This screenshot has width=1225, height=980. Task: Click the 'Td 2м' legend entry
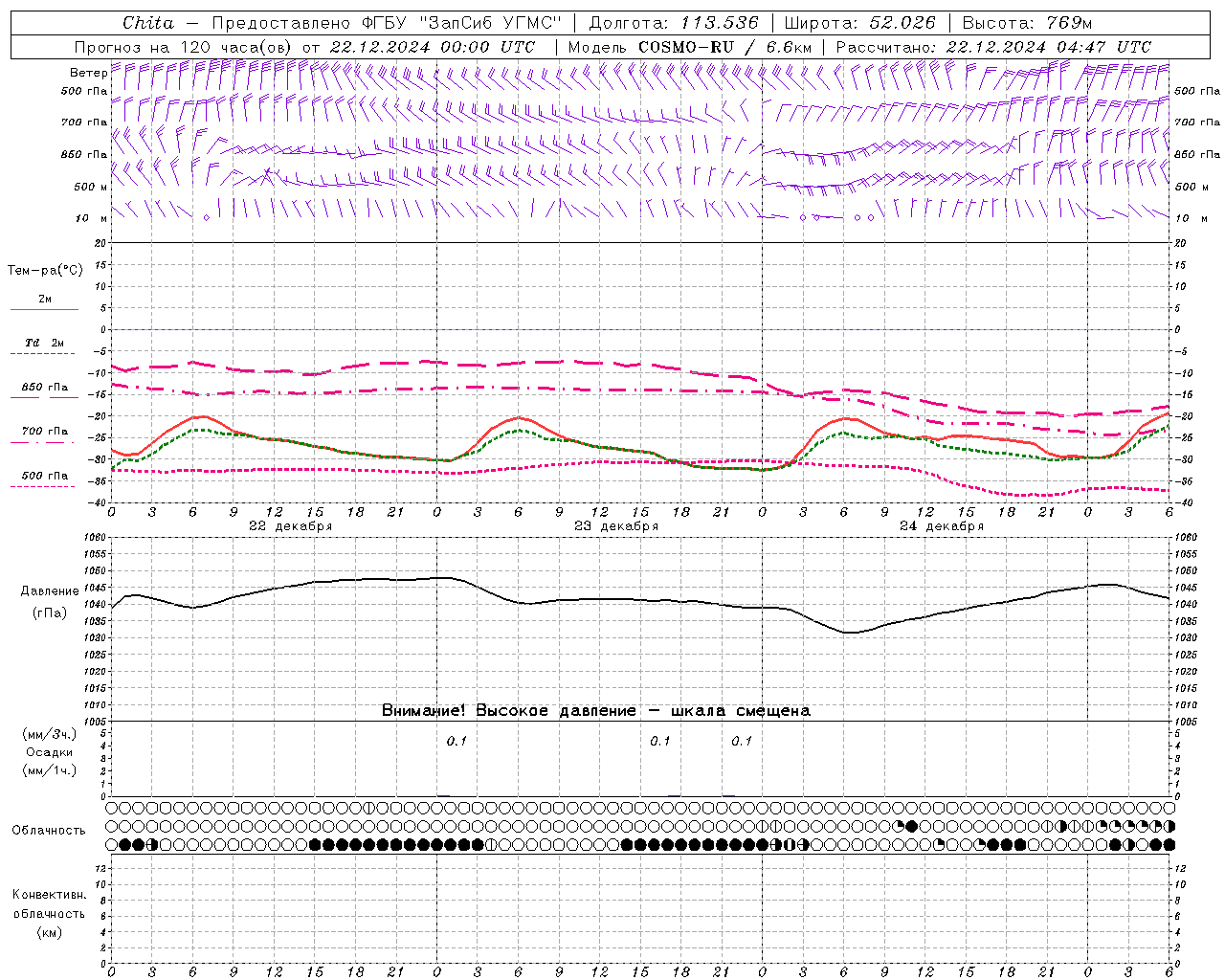click(44, 343)
